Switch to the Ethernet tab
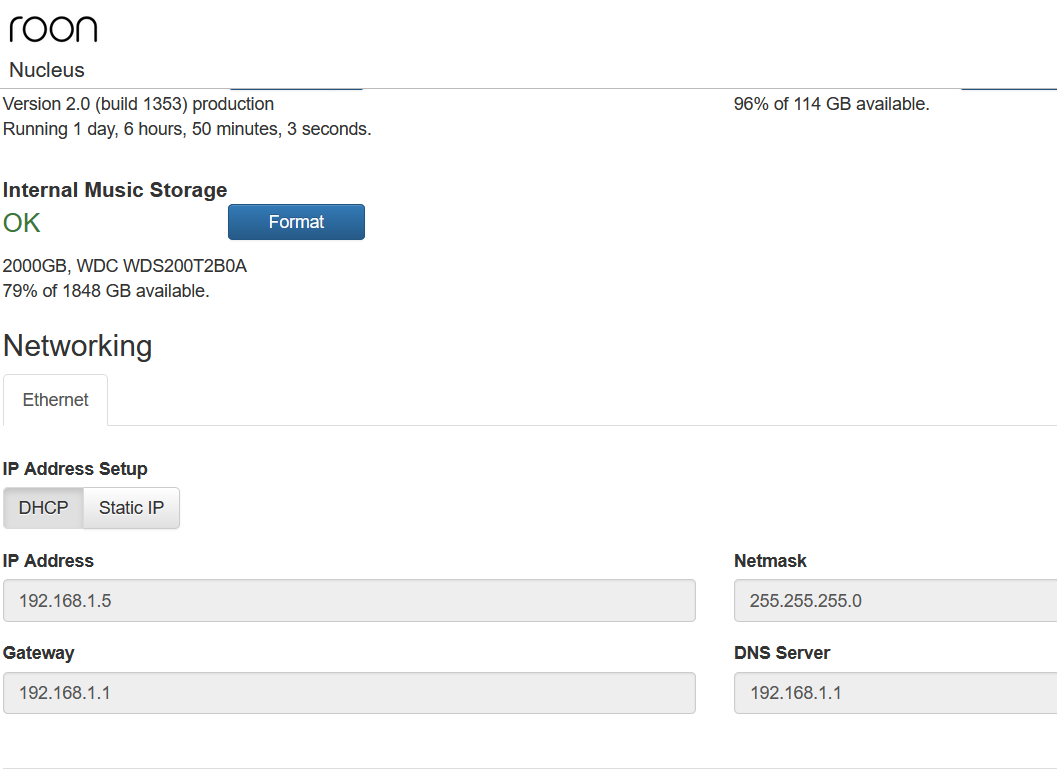The height and width of the screenshot is (776, 1057). point(55,399)
